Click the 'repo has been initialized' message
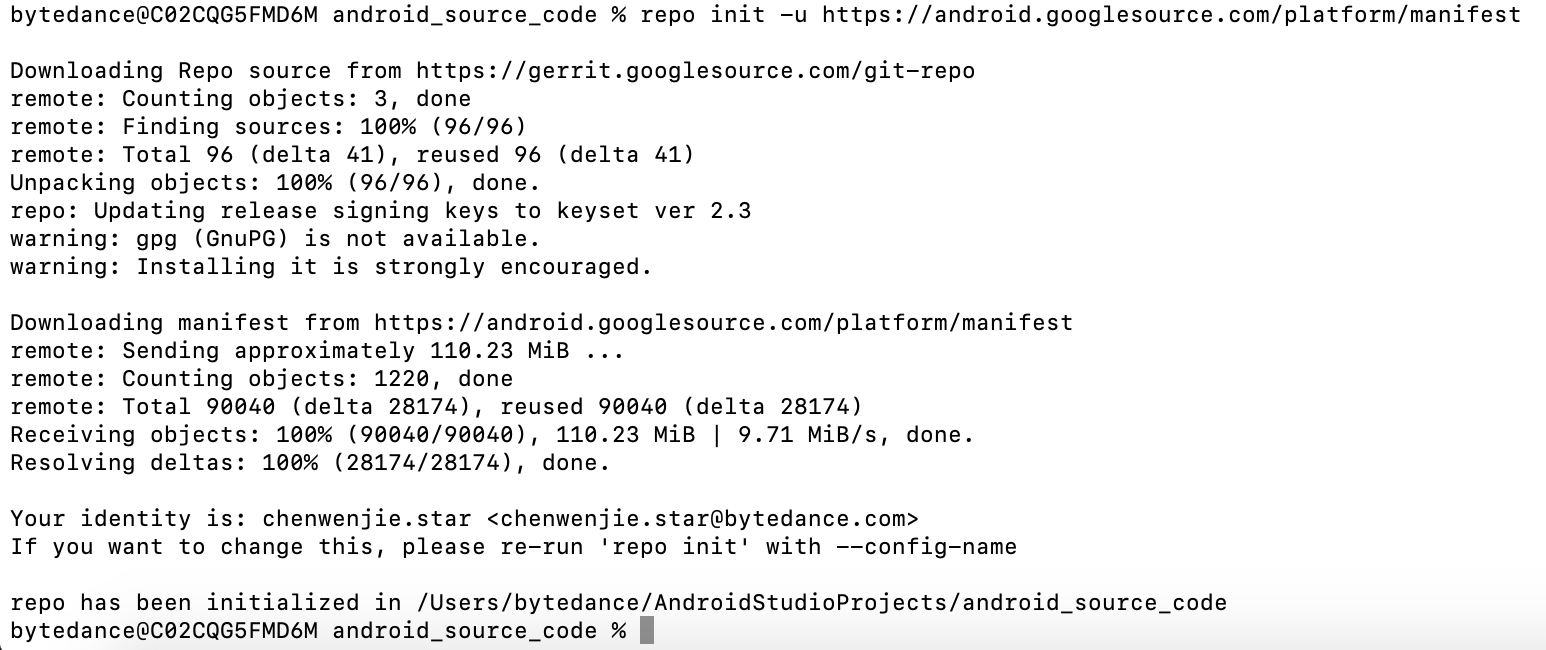 click(x=618, y=603)
